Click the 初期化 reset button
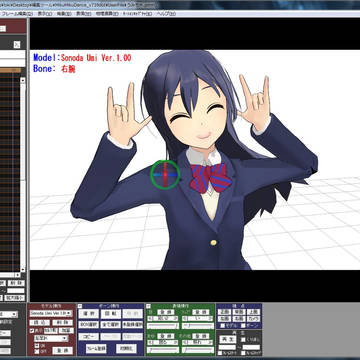Screen dimensions: 360x360 point(126,349)
